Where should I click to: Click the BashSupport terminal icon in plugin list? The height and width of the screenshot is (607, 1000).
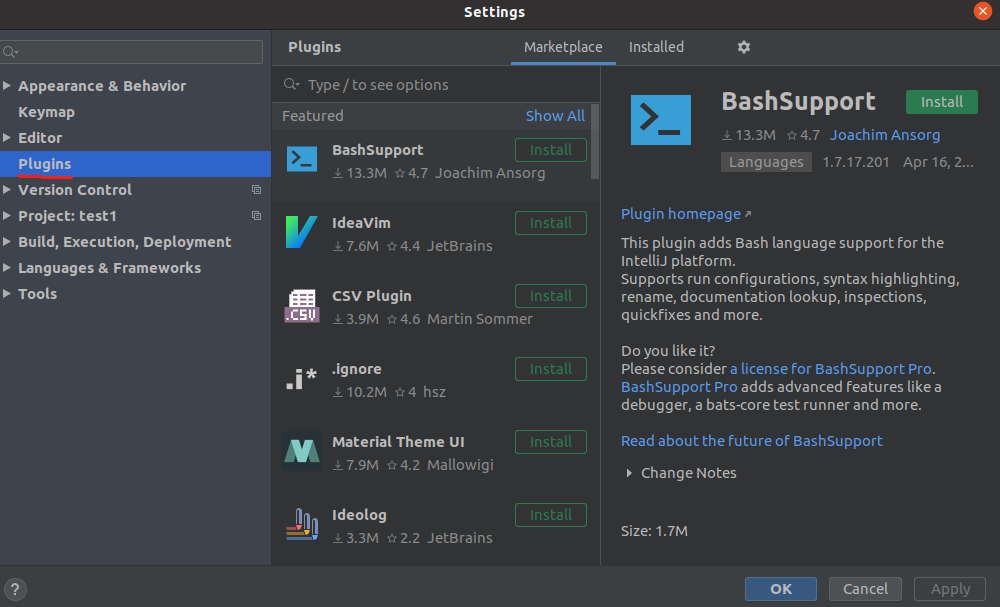click(302, 159)
